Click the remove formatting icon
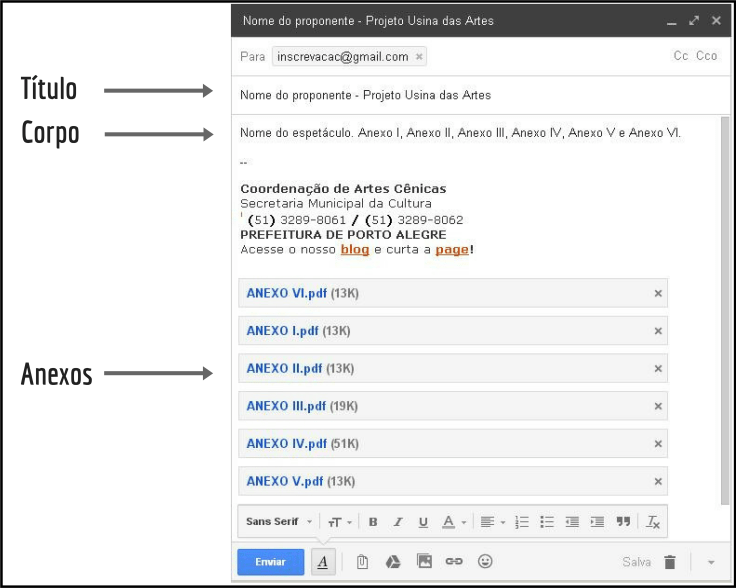This screenshot has width=736, height=588. tap(653, 522)
